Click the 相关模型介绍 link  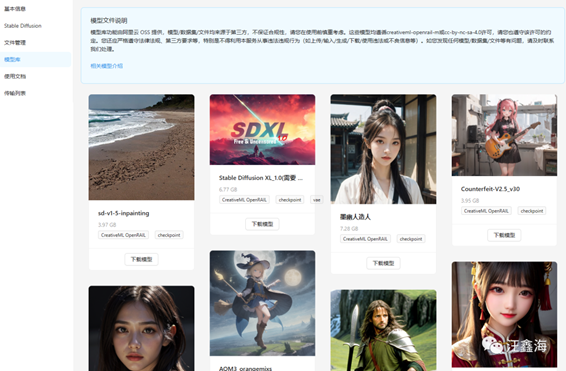coord(106,66)
